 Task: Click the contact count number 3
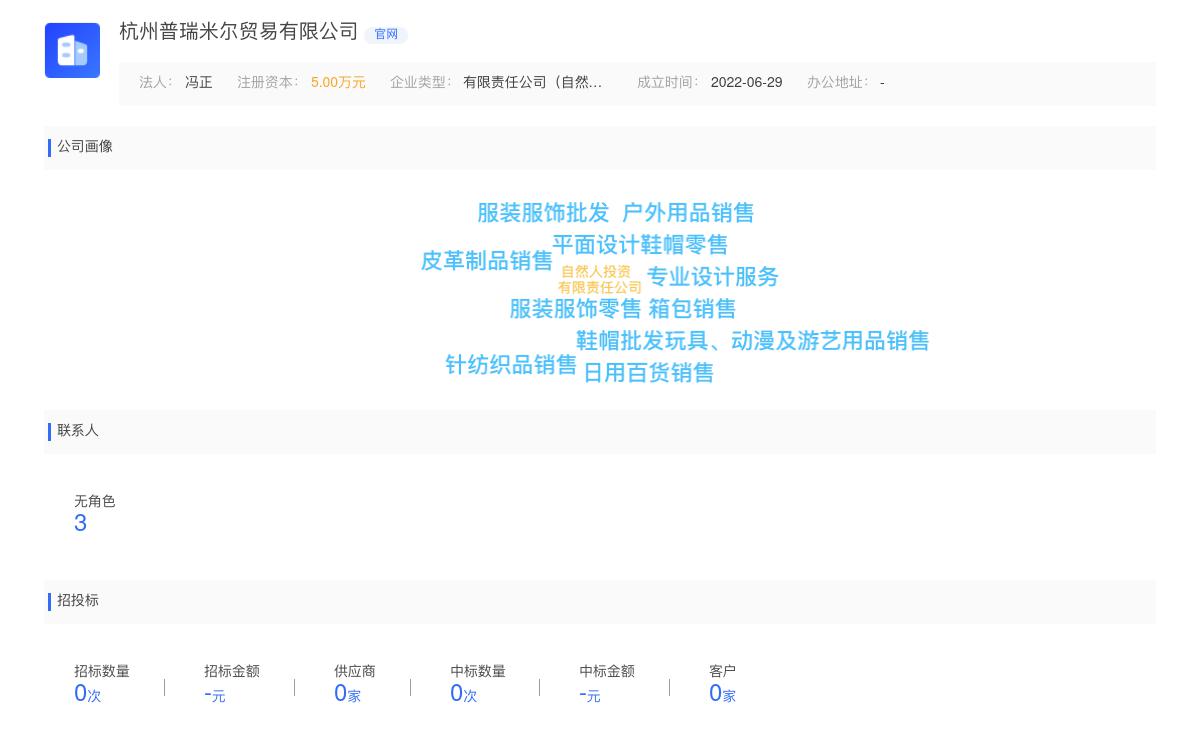[x=80, y=522]
